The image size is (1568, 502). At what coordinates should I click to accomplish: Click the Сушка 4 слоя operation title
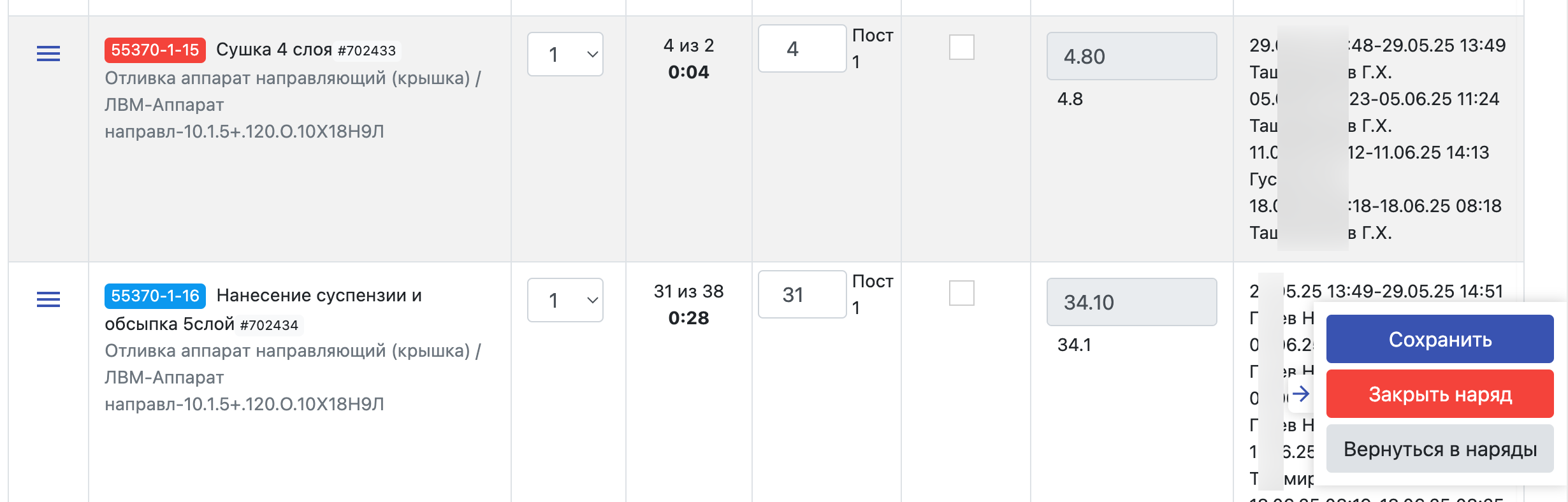pyautogui.click(x=274, y=50)
